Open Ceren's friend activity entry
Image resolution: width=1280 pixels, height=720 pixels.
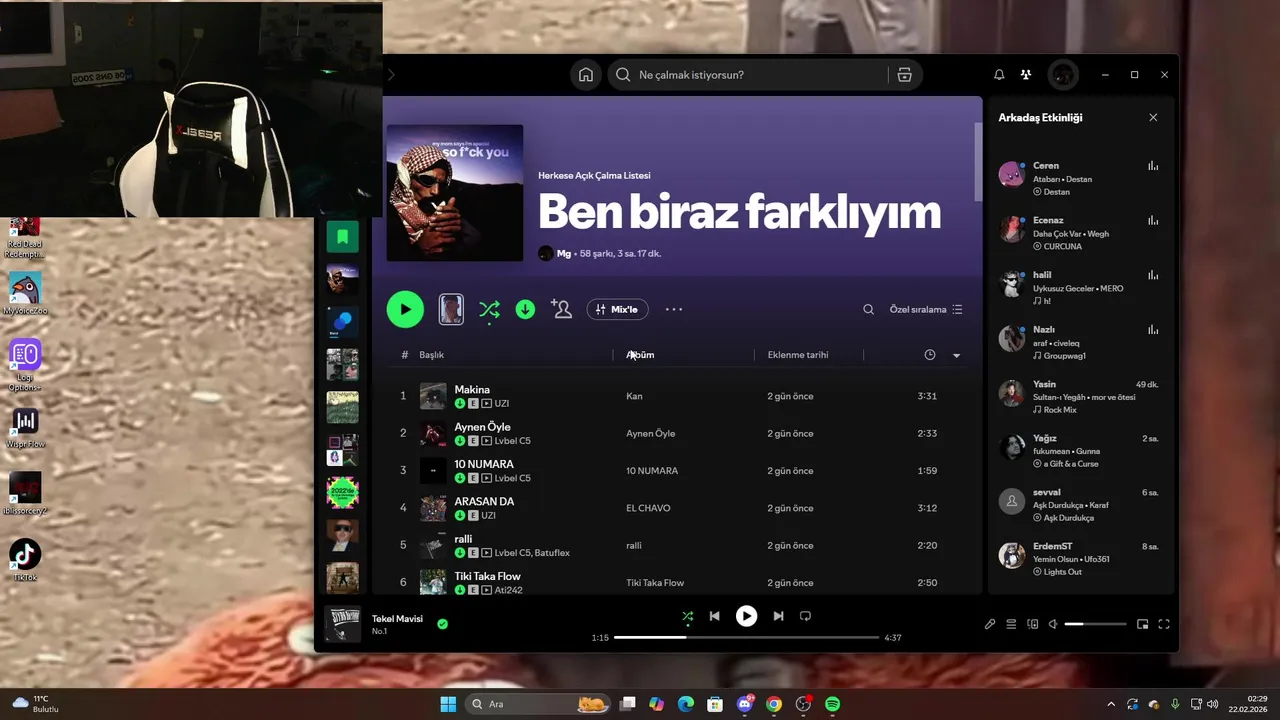point(1080,178)
